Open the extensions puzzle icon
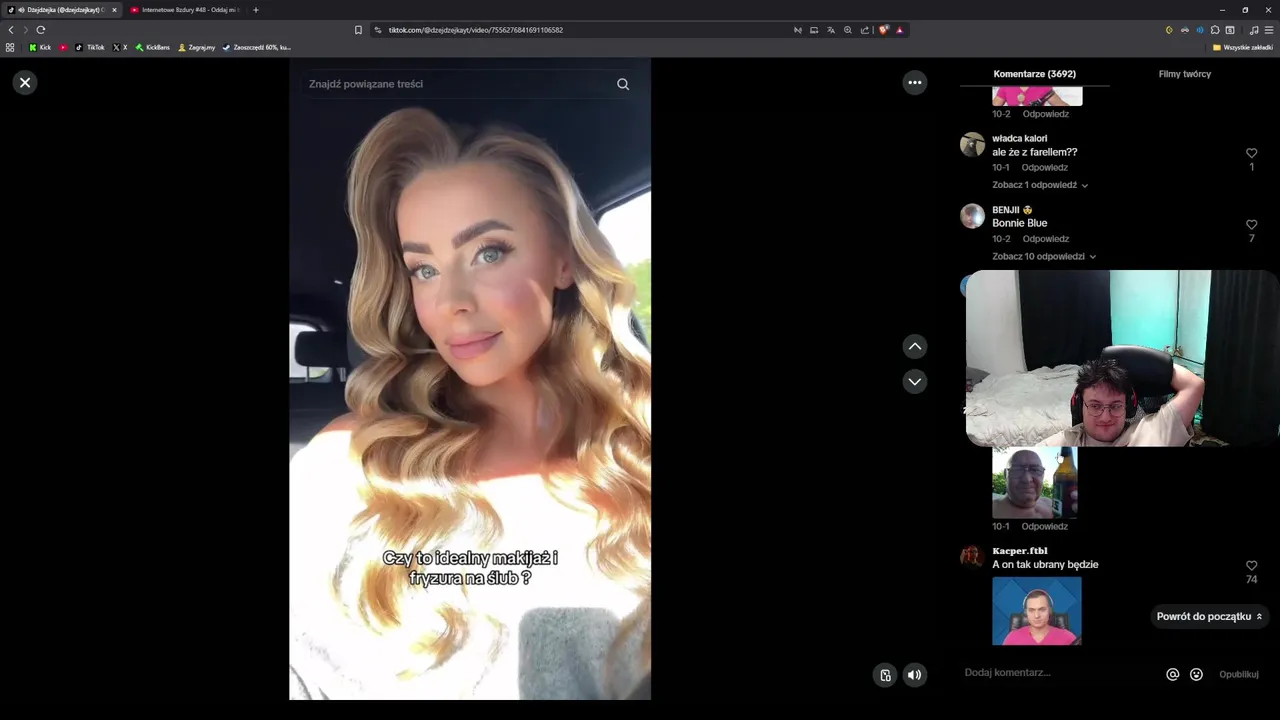Viewport: 1280px width, 720px height. [1215, 30]
